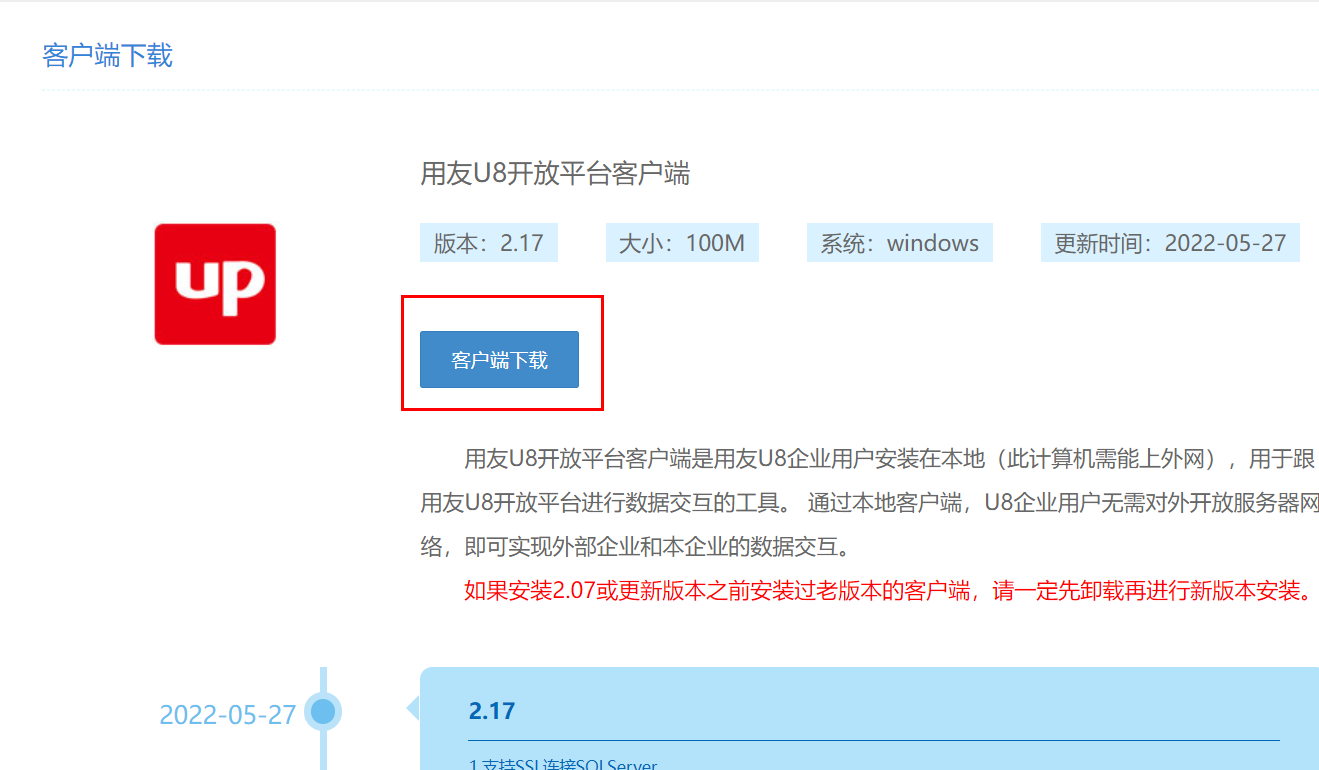This screenshot has width=1319, height=770.
Task: Click the bold 2.17 changelog heading
Action: [x=491, y=711]
